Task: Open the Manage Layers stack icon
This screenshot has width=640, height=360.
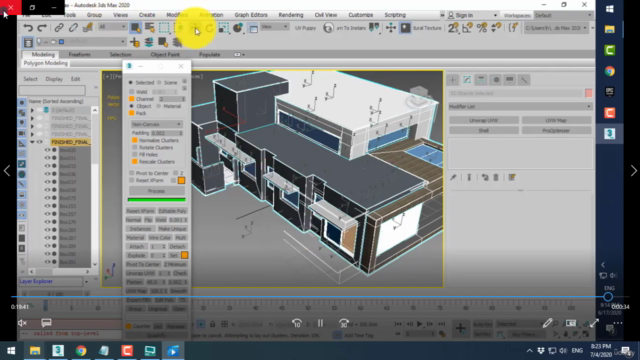Action: pyautogui.click(x=149, y=42)
